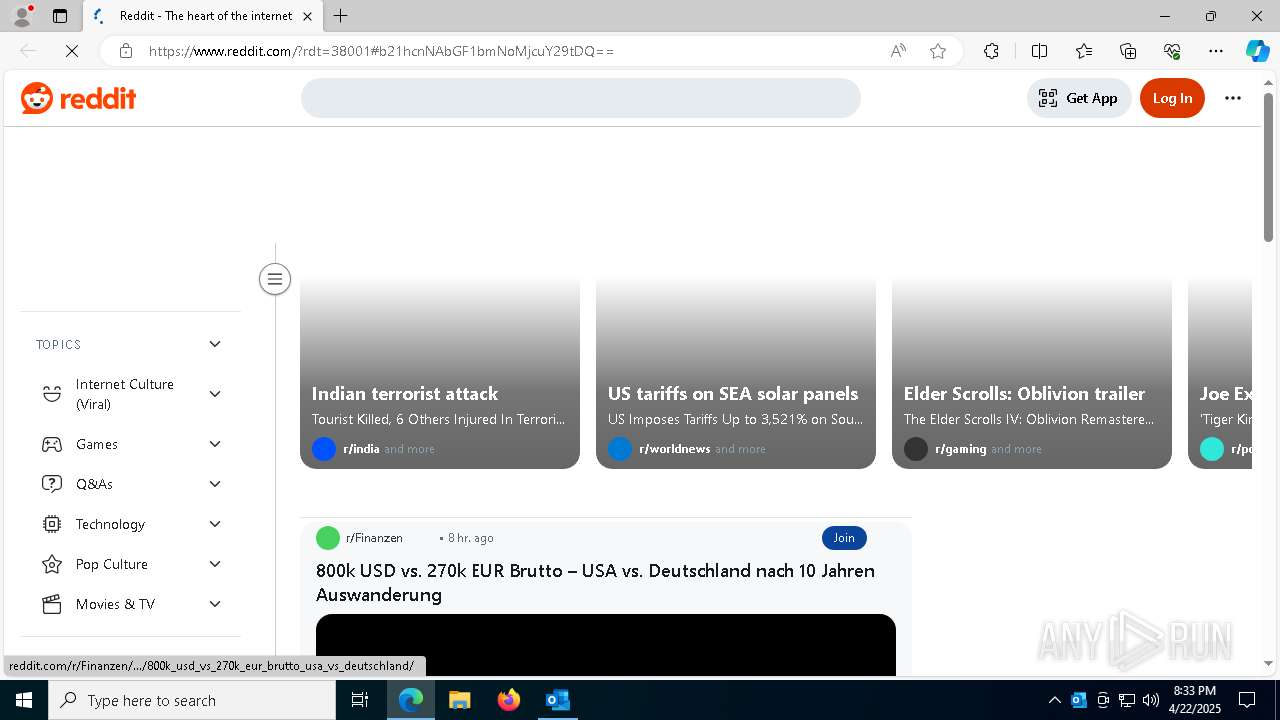The height and width of the screenshot is (720, 1280).
Task: Collapse the TOPICS section chevron
Action: click(215, 344)
